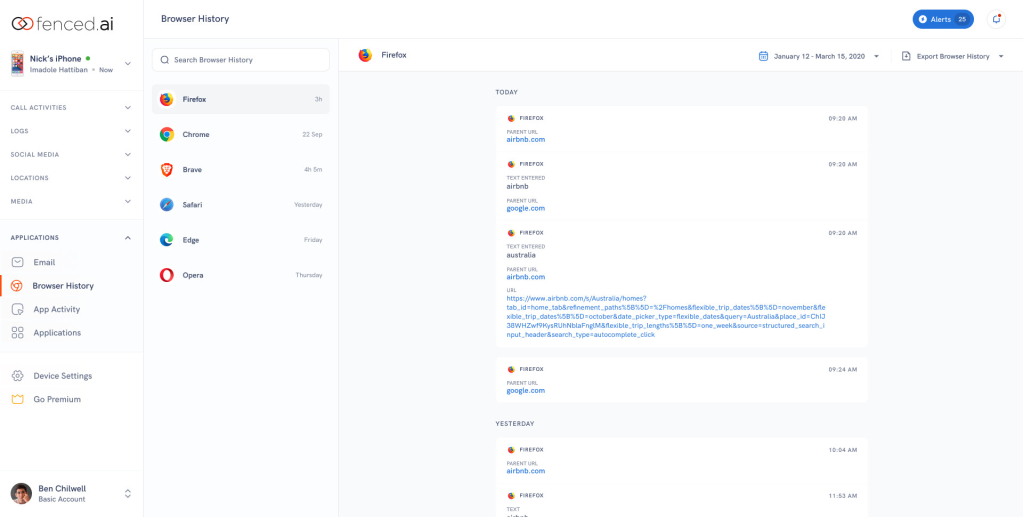Image resolution: width=1023 pixels, height=517 pixels.
Task: Select Edge in the browser list
Action: point(241,240)
